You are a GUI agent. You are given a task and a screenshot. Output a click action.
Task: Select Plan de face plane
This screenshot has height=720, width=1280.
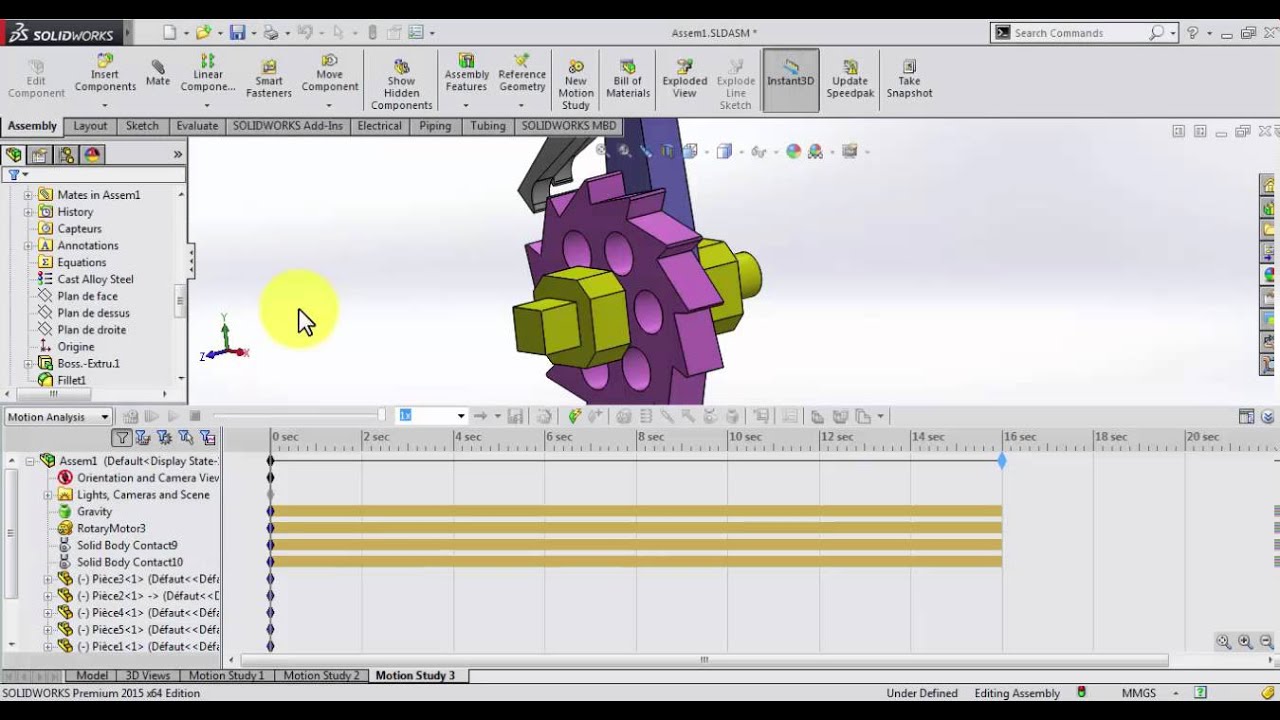click(87, 297)
